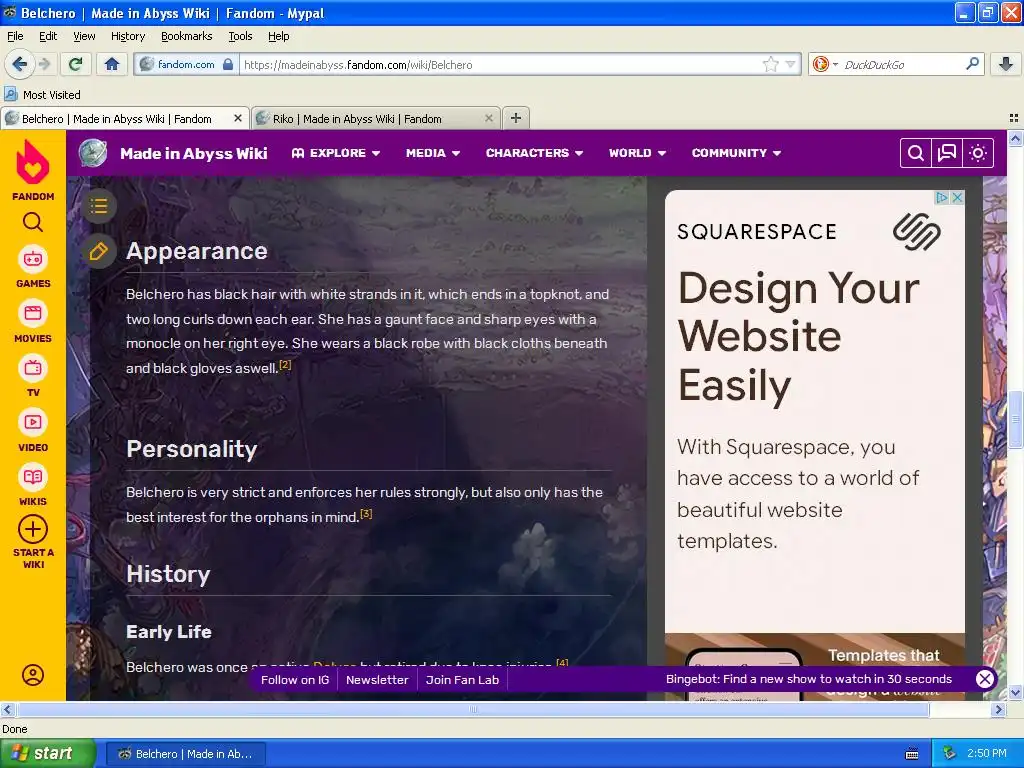
Task: Open the Fandom heart logo
Action: (x=33, y=162)
